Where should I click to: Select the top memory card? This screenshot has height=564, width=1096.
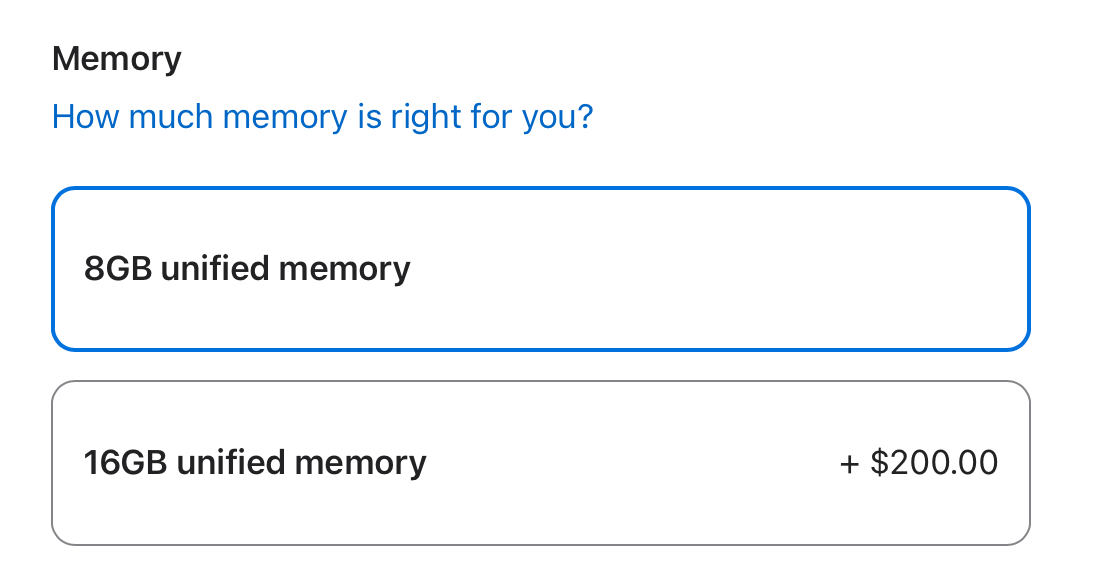point(540,269)
